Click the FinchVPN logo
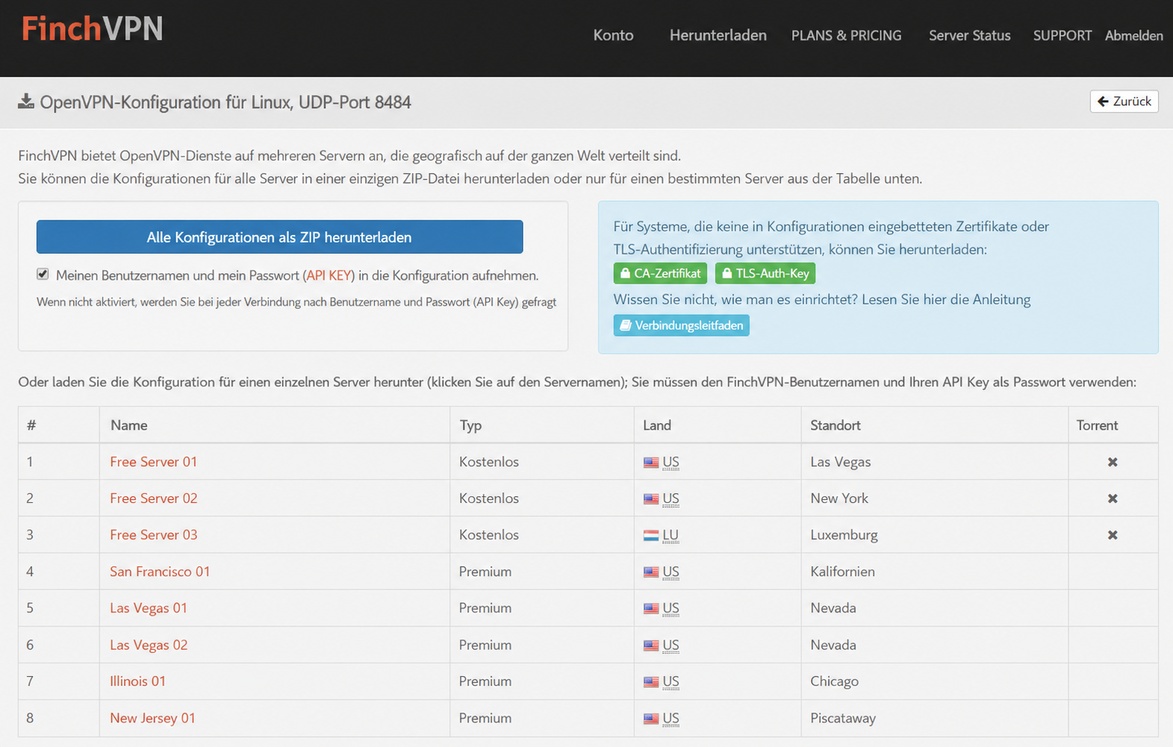 [x=92, y=28]
